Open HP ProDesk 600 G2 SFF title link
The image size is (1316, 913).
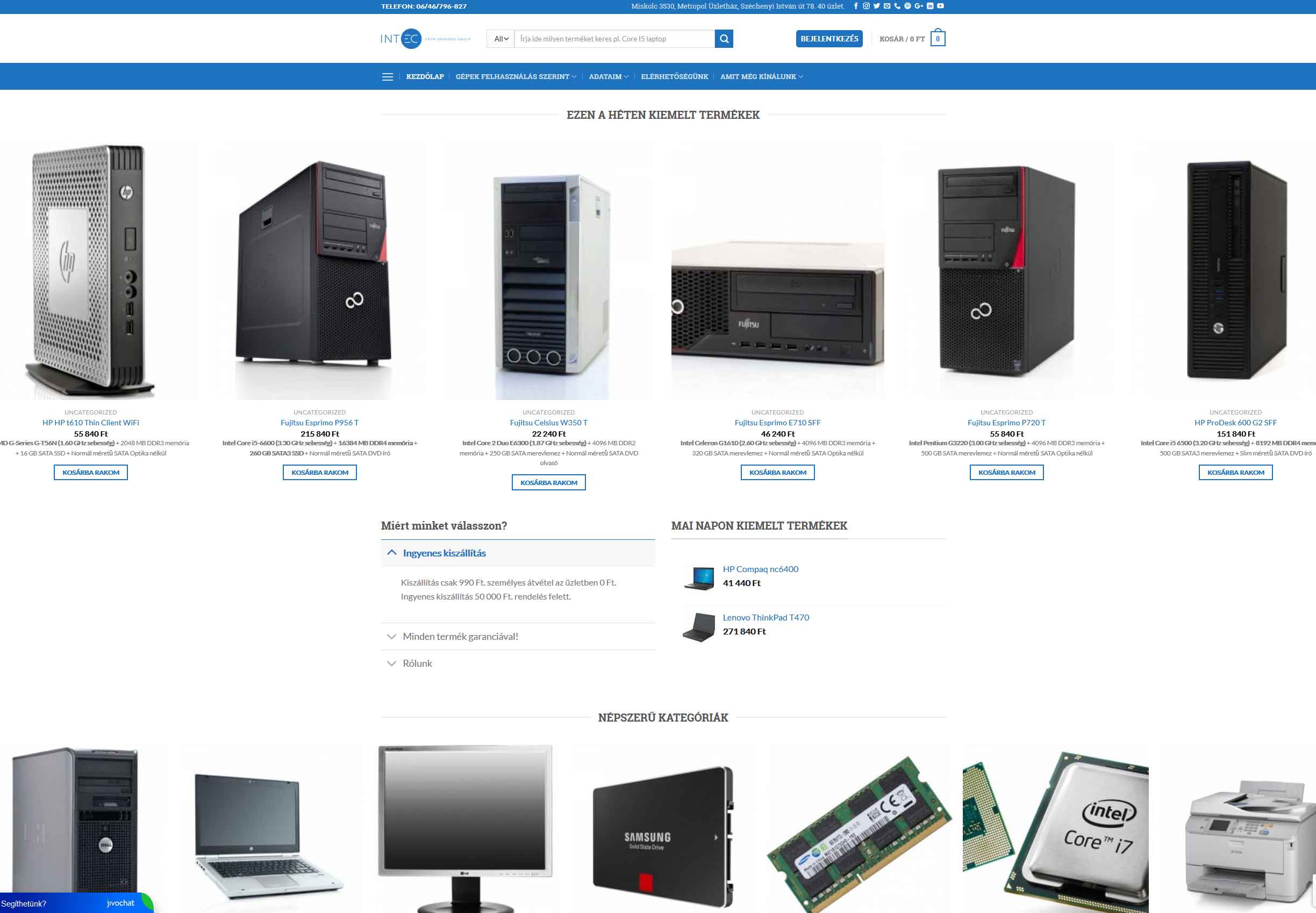tap(1235, 423)
